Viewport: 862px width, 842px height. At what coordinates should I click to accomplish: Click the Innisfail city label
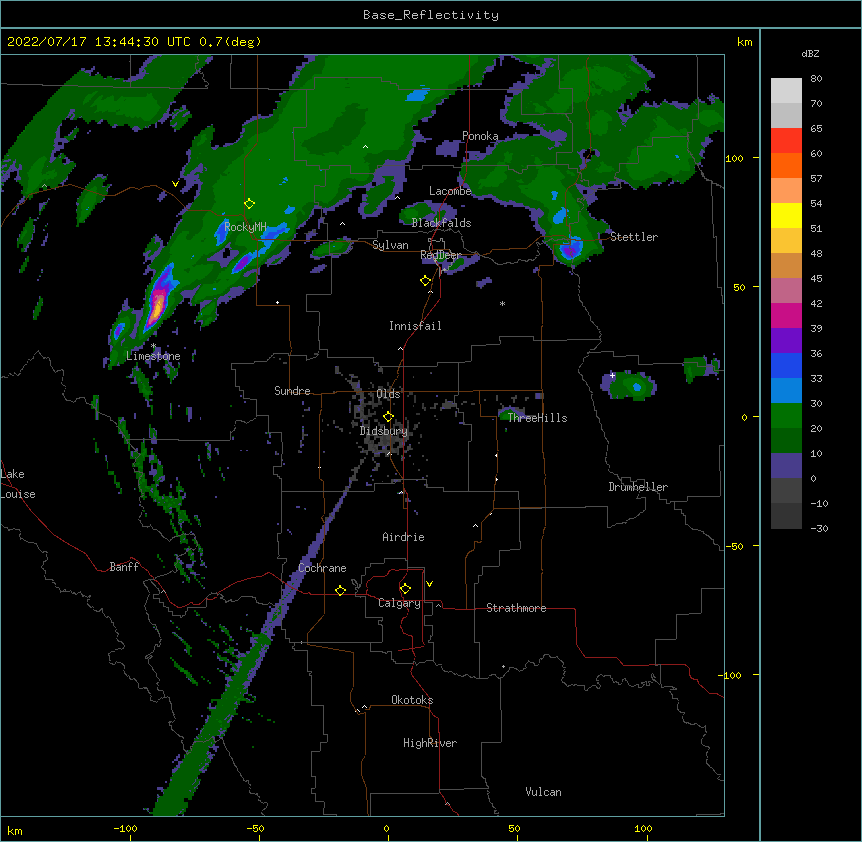coord(415,326)
